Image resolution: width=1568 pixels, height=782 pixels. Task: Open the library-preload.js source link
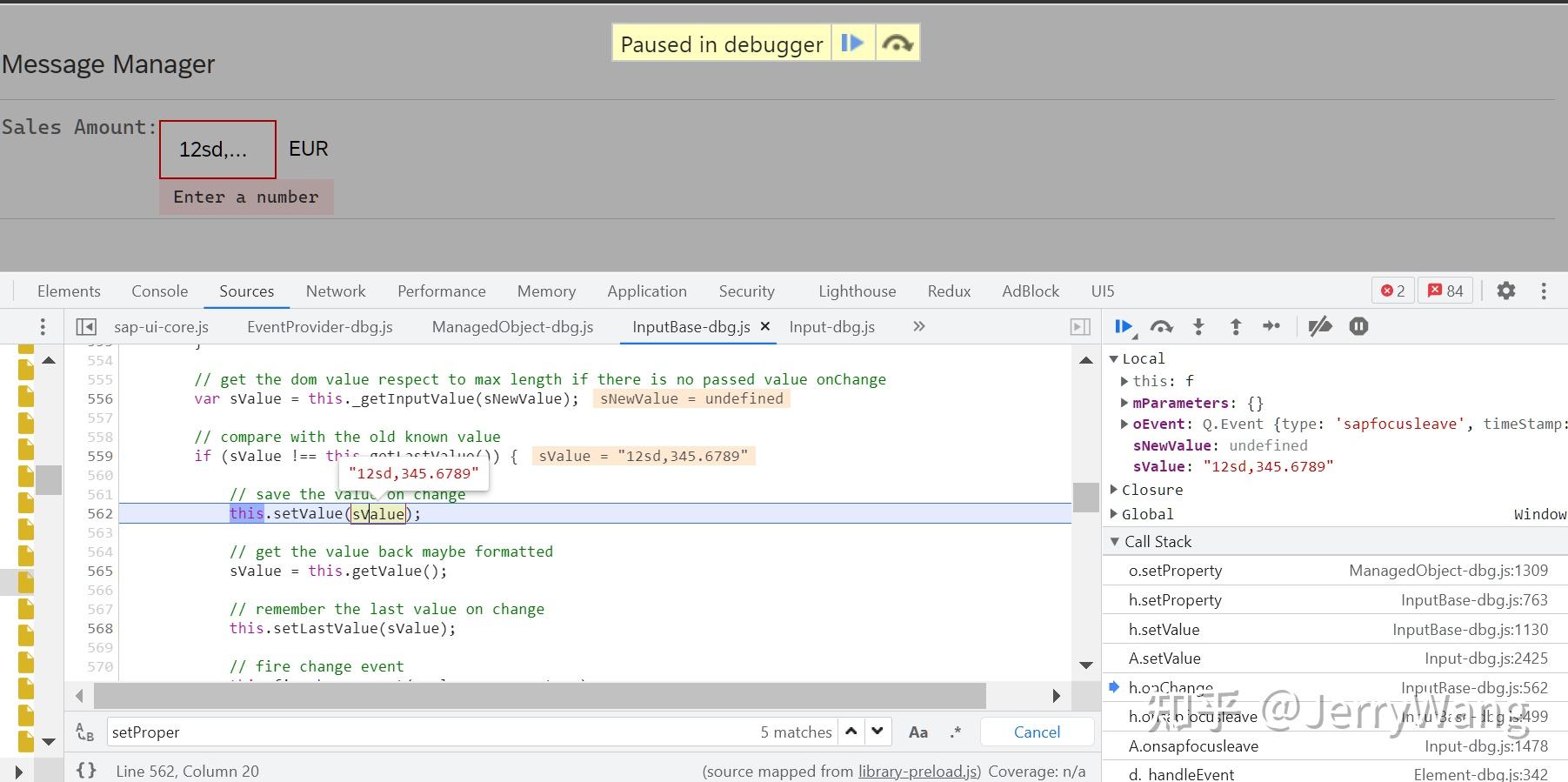pyautogui.click(x=917, y=772)
